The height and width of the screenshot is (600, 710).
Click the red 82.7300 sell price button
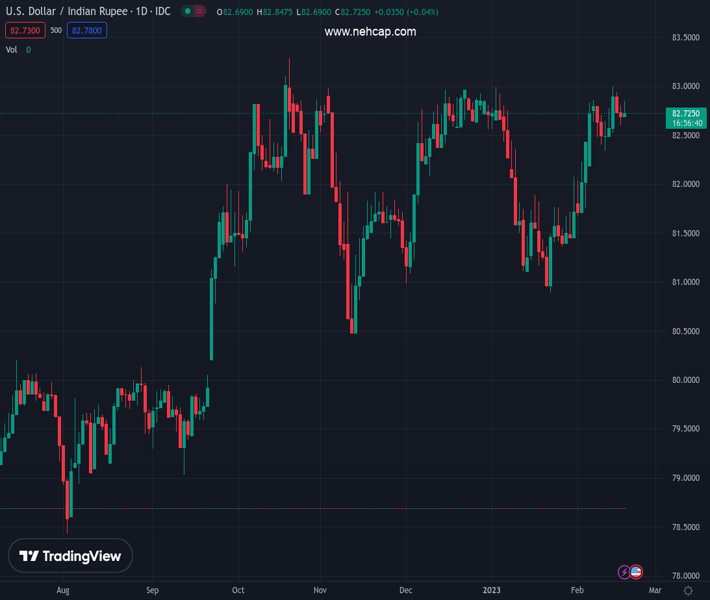(24, 31)
